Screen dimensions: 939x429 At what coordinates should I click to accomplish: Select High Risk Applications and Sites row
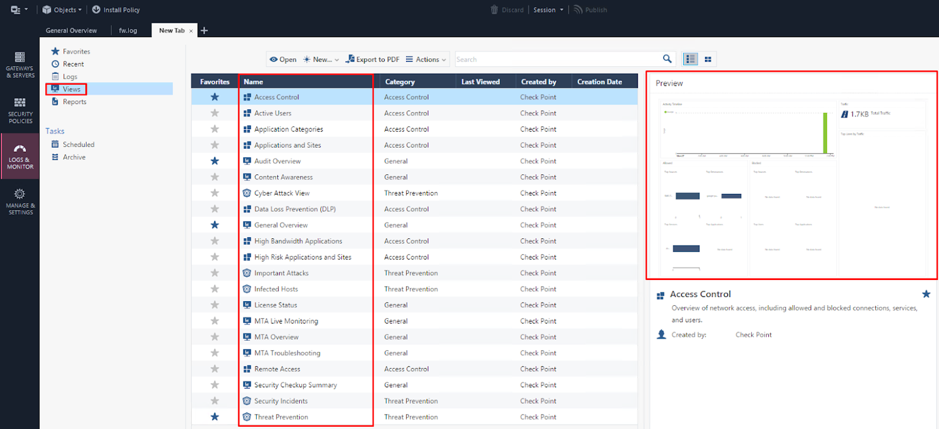tap(414, 257)
